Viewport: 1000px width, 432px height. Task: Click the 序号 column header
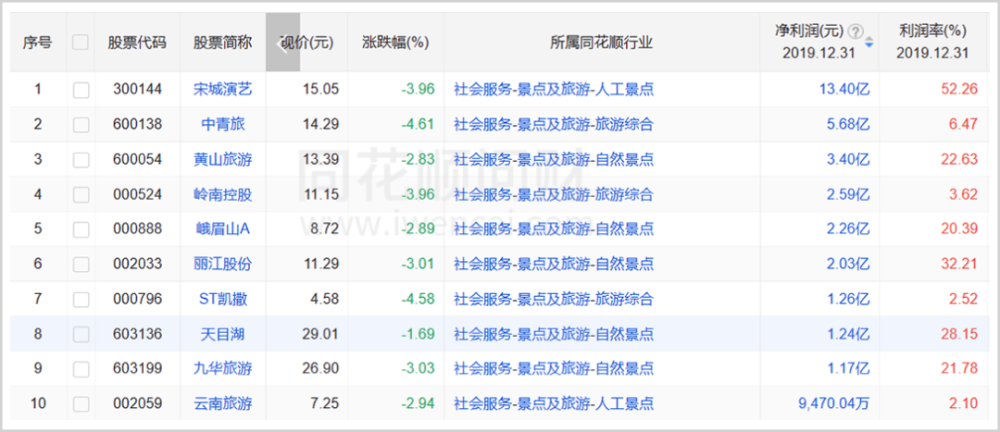(x=38, y=43)
